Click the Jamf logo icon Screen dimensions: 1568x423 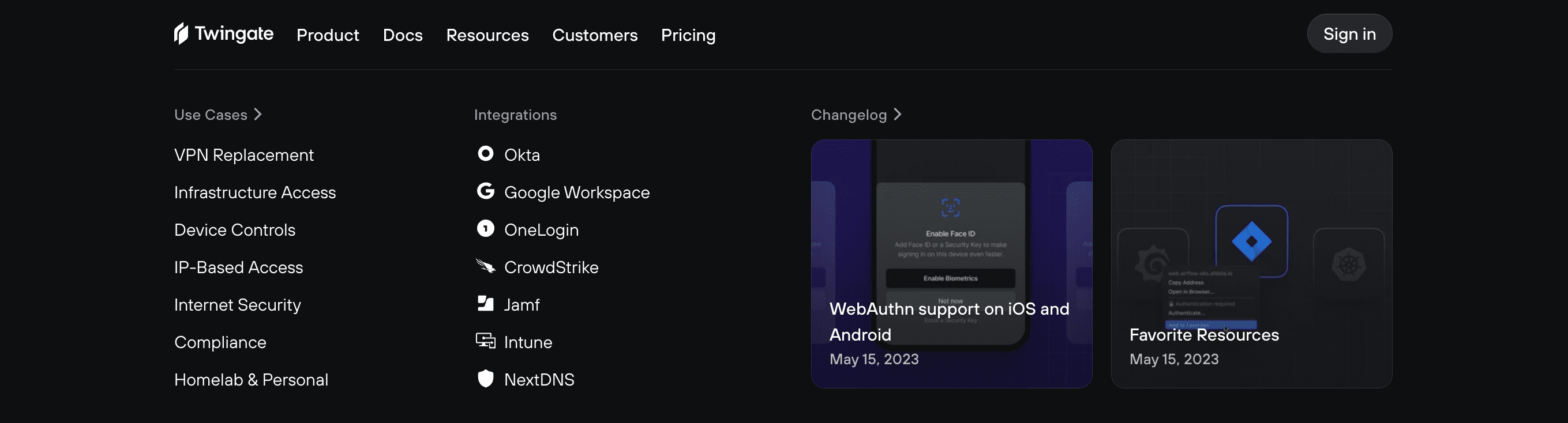coord(485,303)
